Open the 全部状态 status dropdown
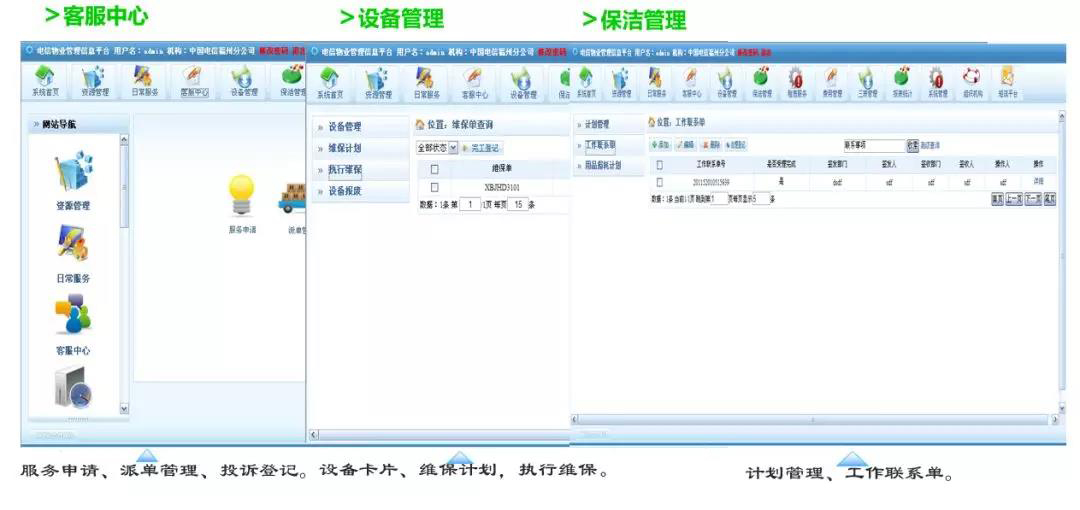The height and width of the screenshot is (510, 1080). pyautogui.click(x=437, y=147)
